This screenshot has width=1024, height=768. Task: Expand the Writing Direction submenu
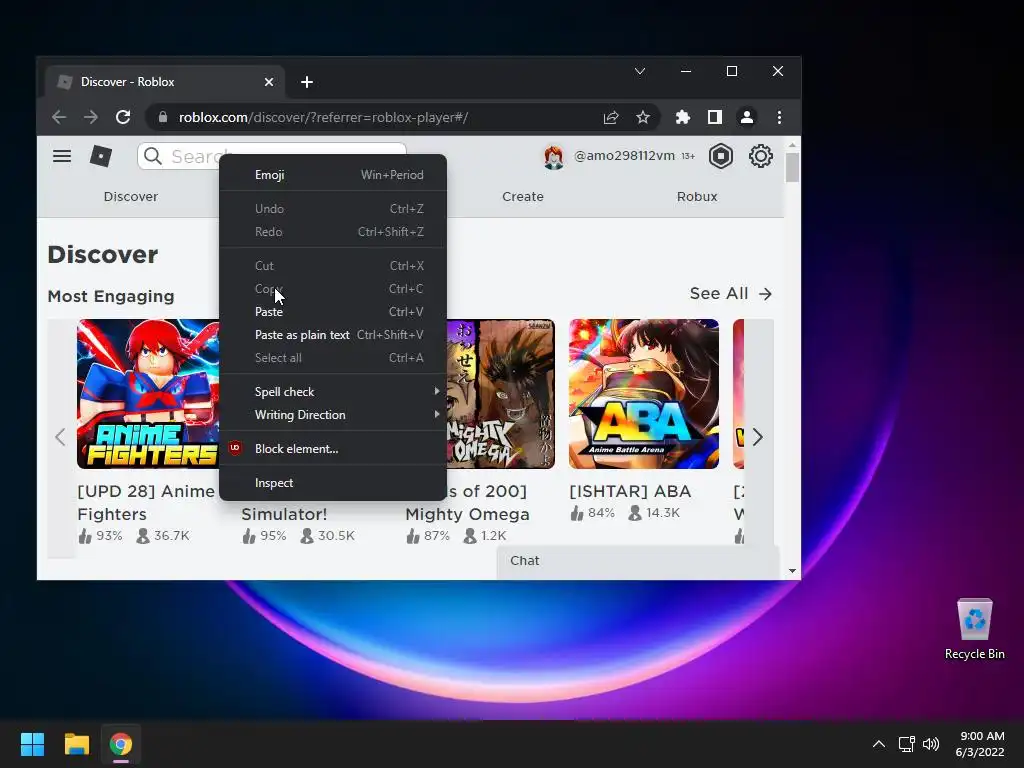333,415
